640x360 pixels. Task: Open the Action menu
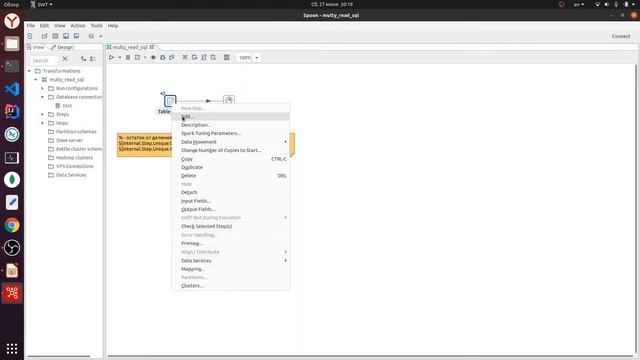pyautogui.click(x=78, y=26)
